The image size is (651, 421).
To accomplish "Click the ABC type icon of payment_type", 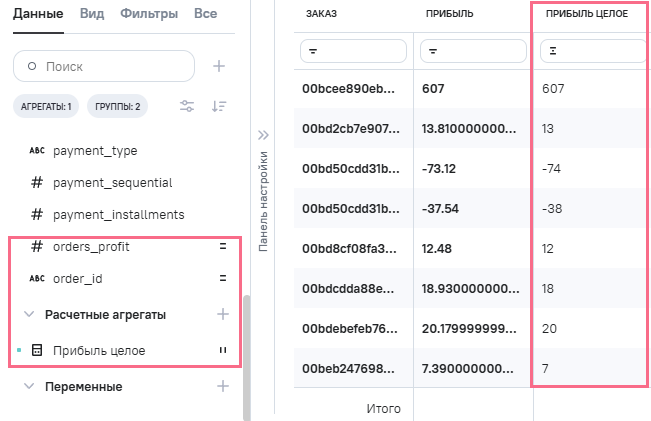I will (x=37, y=151).
